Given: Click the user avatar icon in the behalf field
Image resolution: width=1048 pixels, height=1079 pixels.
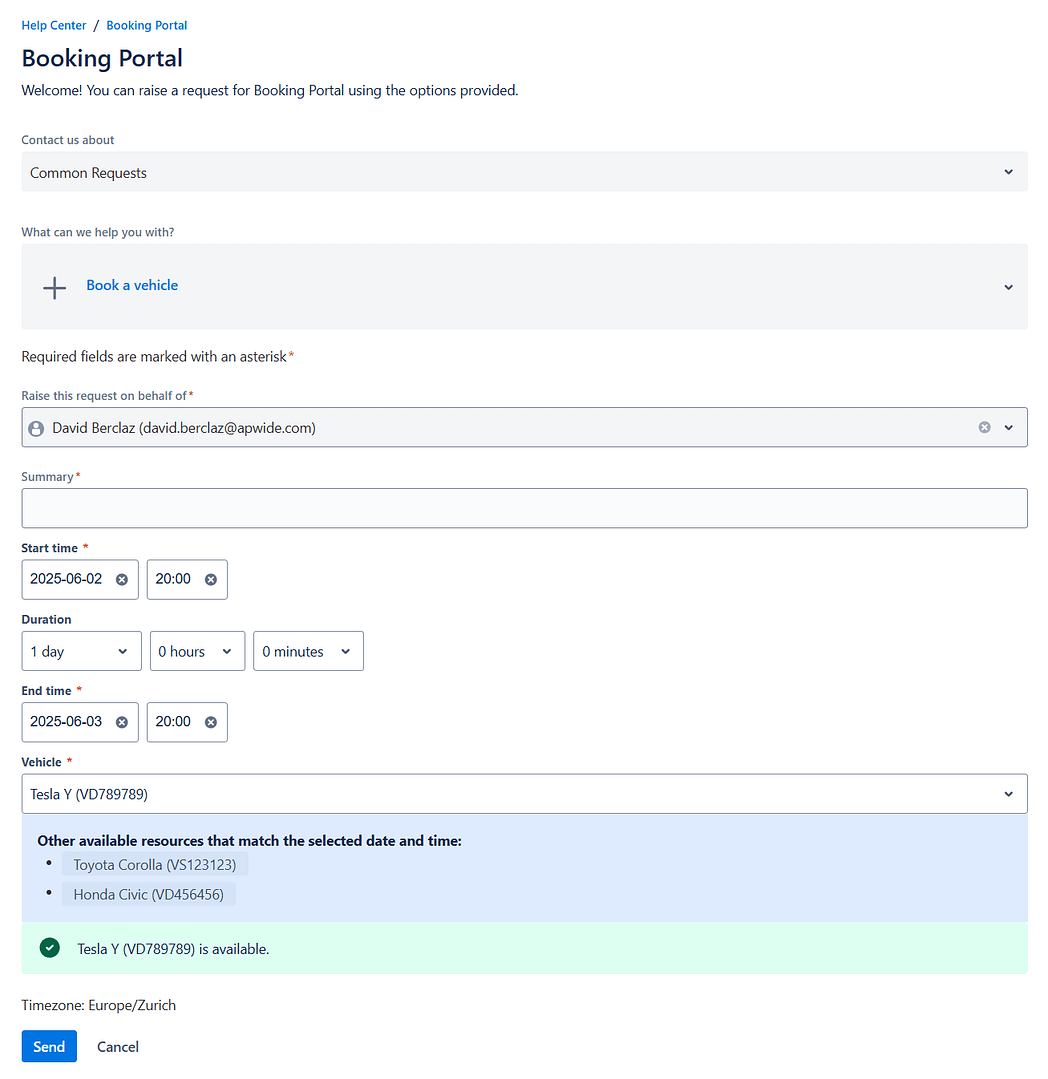Looking at the screenshot, I should click(x=36, y=427).
